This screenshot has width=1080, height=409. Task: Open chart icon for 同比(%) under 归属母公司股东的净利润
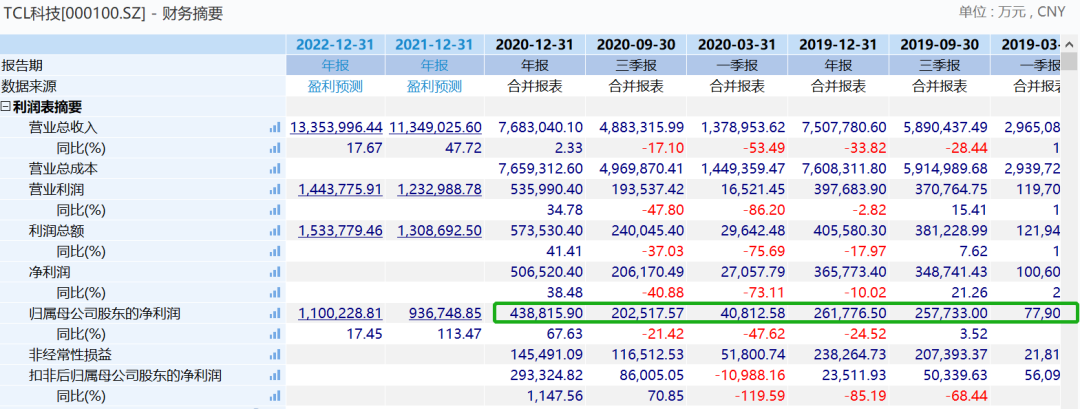276,334
